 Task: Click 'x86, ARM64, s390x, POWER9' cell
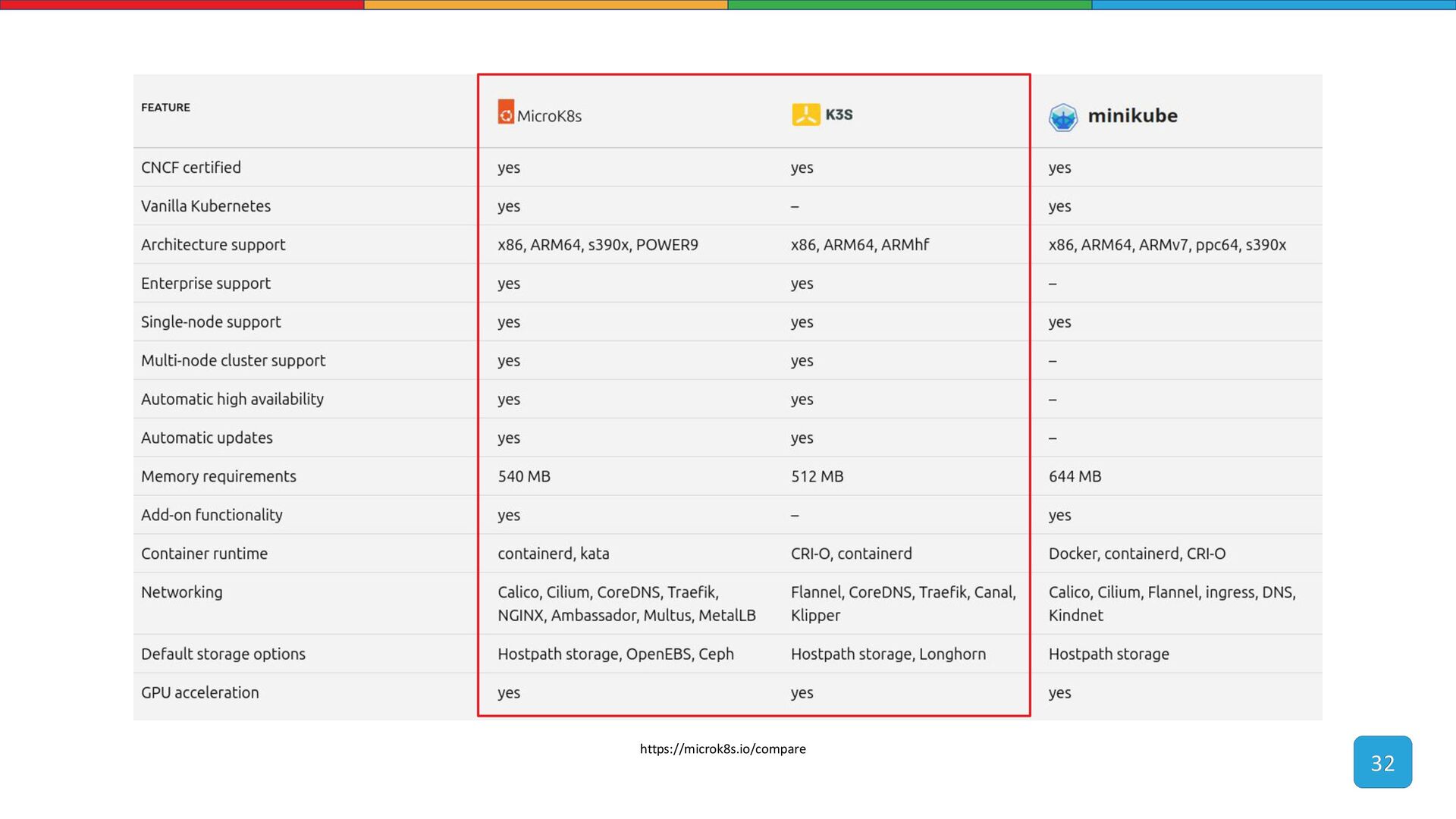(598, 245)
